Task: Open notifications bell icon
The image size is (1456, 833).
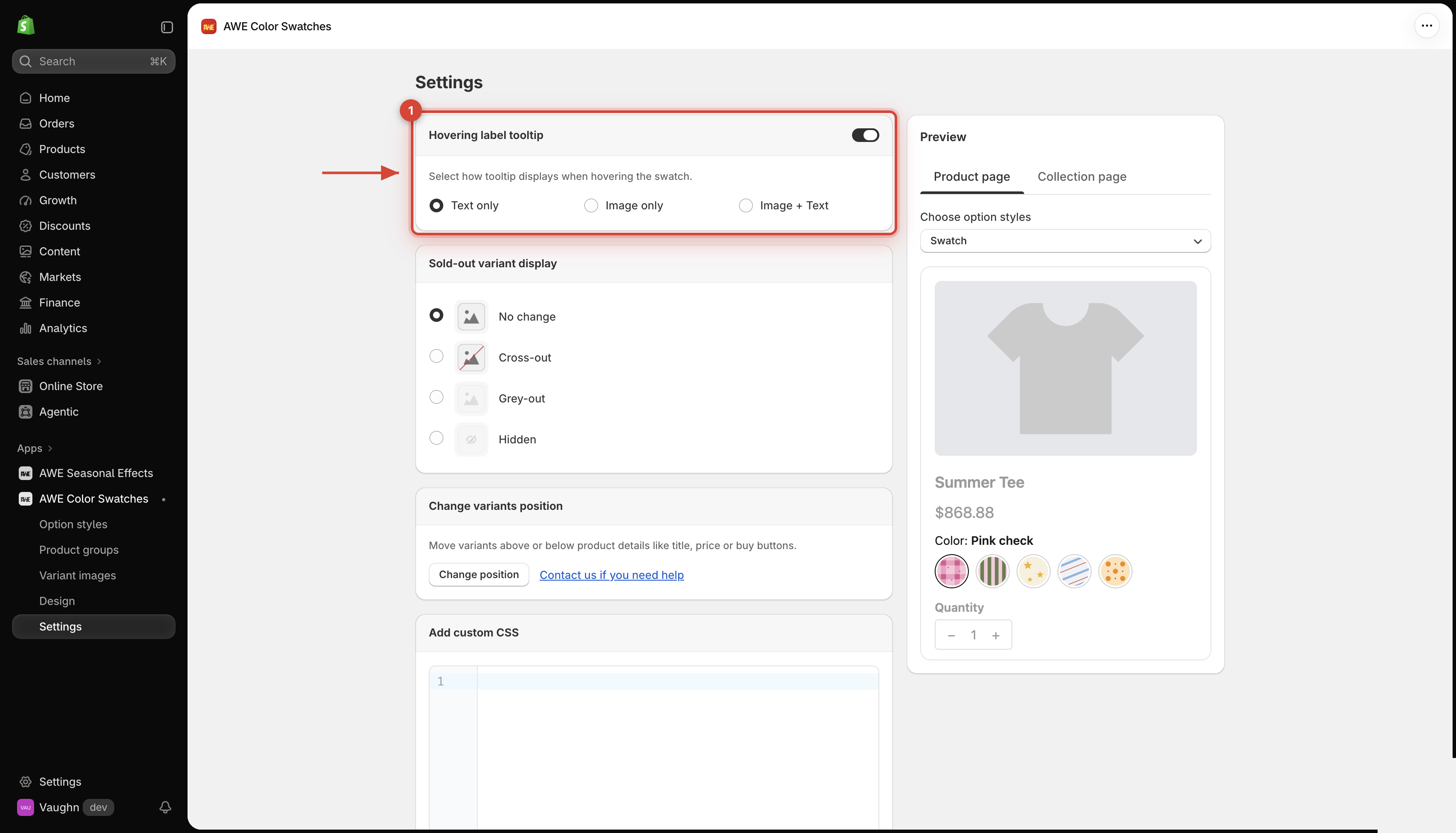Action: (165, 807)
